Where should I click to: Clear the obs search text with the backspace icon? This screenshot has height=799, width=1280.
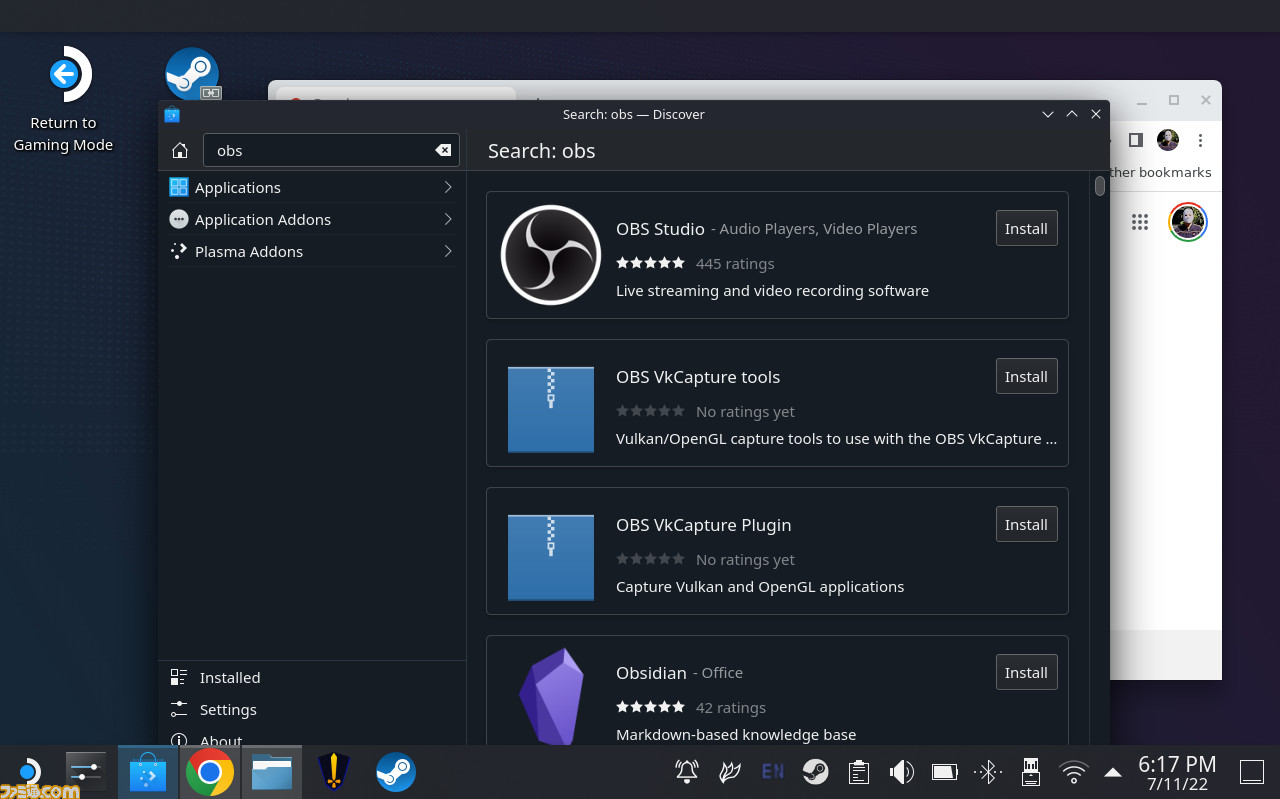click(x=443, y=151)
